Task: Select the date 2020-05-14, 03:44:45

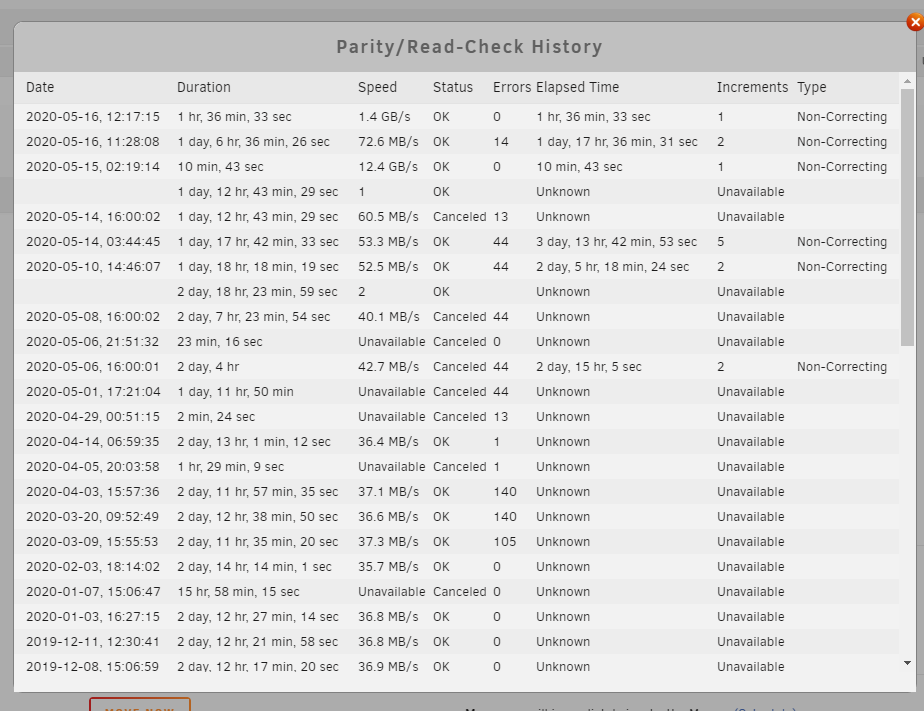Action: click(x=93, y=242)
